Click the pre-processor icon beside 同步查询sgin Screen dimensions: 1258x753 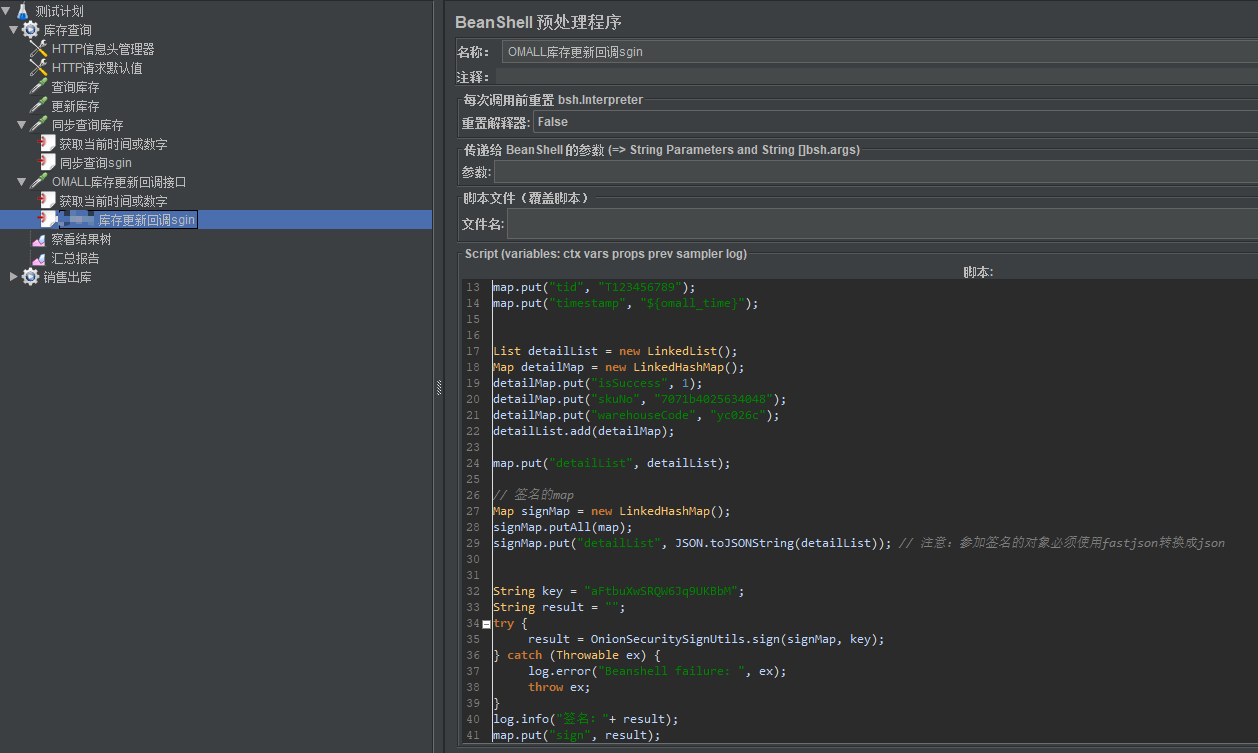47,162
